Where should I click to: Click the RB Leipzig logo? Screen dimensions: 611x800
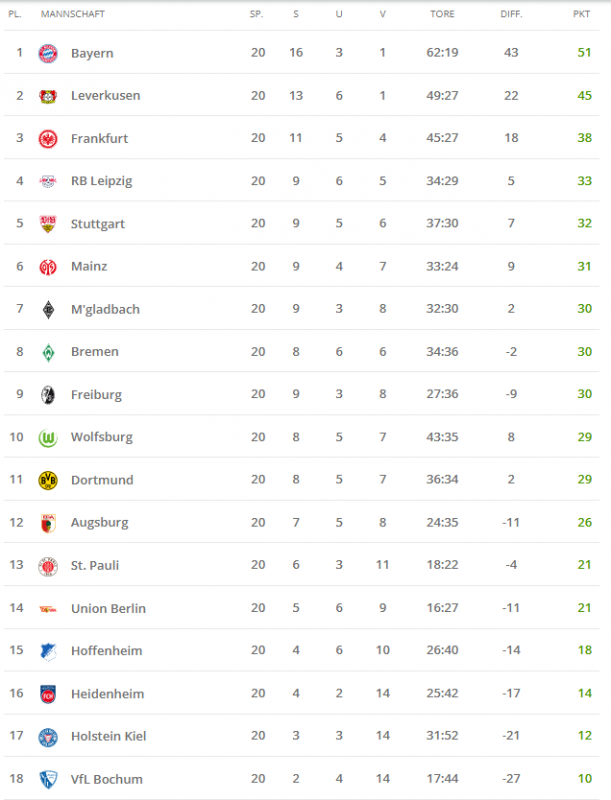(48, 181)
